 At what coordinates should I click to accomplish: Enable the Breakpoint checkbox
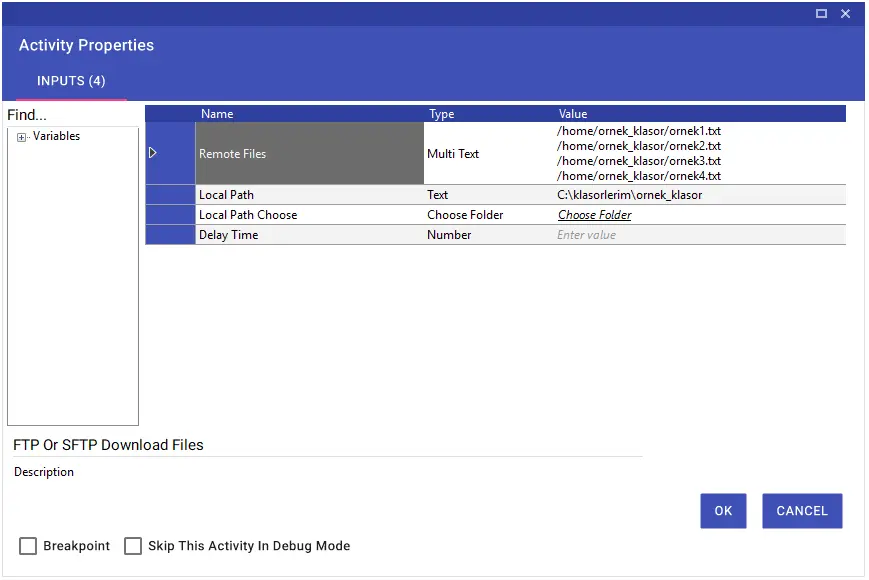pyautogui.click(x=28, y=546)
